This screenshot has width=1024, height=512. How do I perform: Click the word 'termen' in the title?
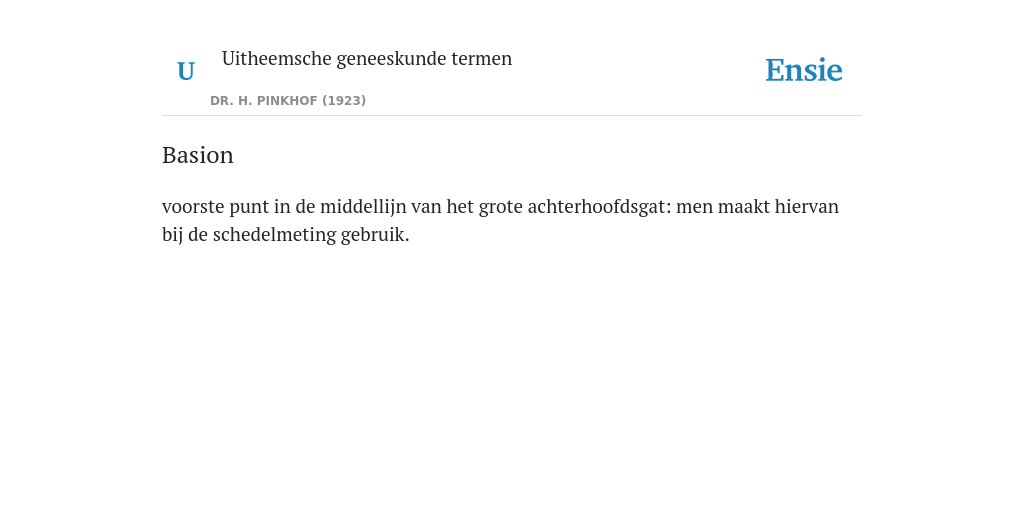[x=481, y=59]
